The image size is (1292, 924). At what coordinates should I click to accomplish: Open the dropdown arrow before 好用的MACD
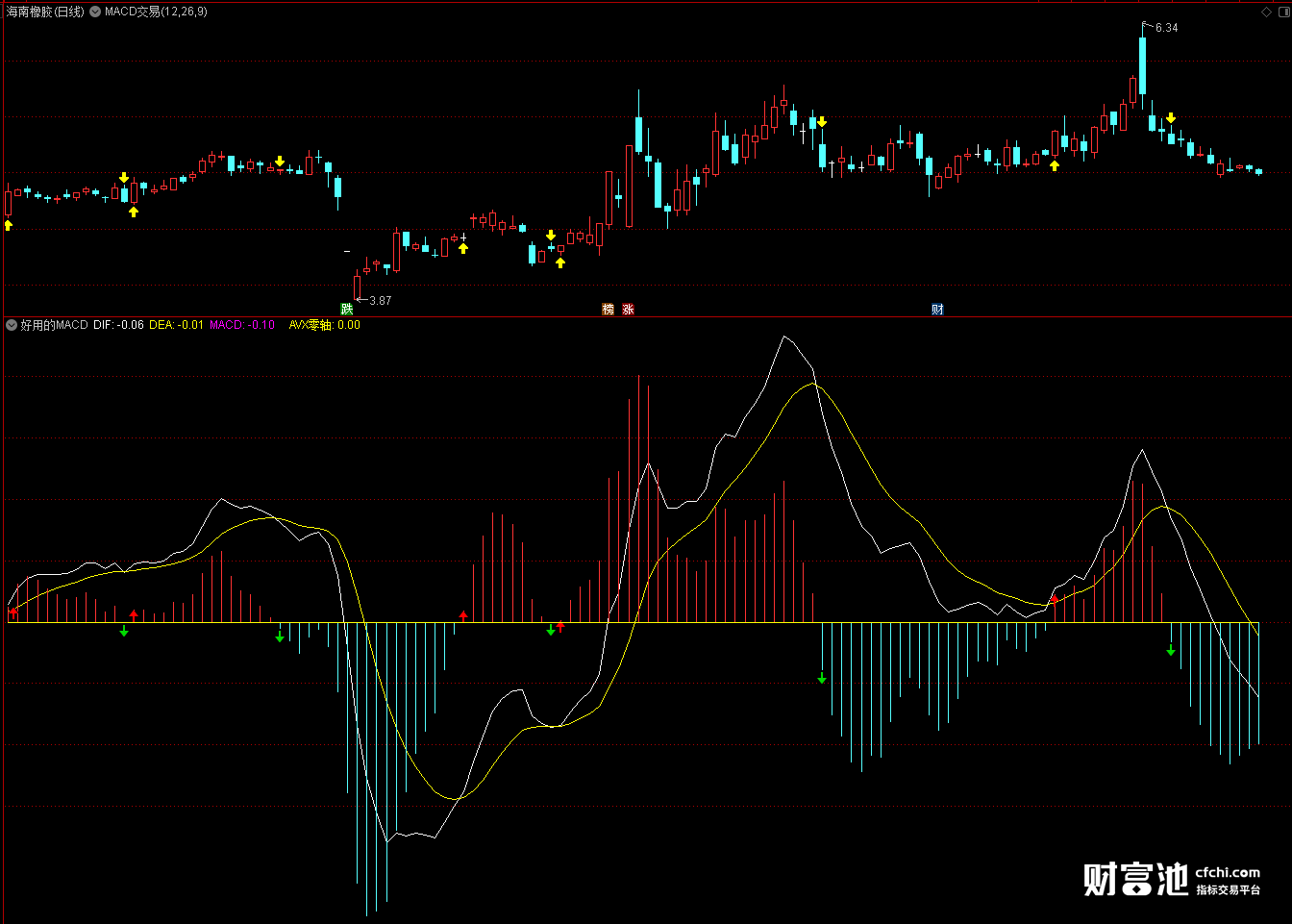click(x=12, y=325)
